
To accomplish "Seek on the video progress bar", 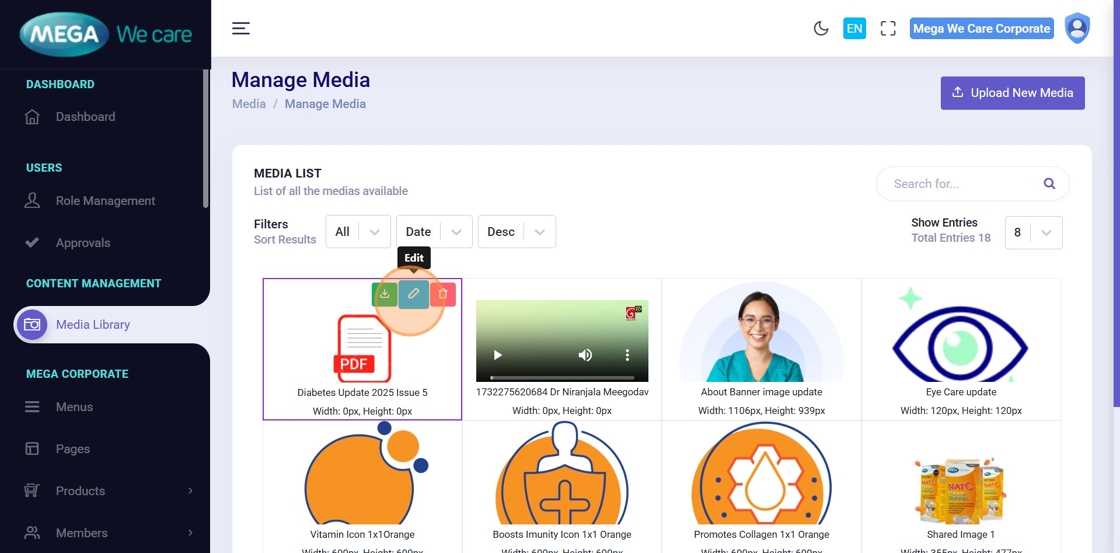I will [562, 376].
